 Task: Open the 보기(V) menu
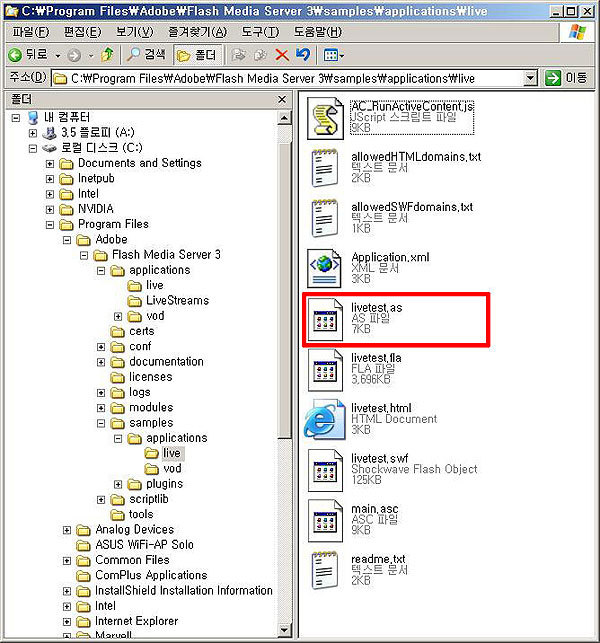coord(135,32)
